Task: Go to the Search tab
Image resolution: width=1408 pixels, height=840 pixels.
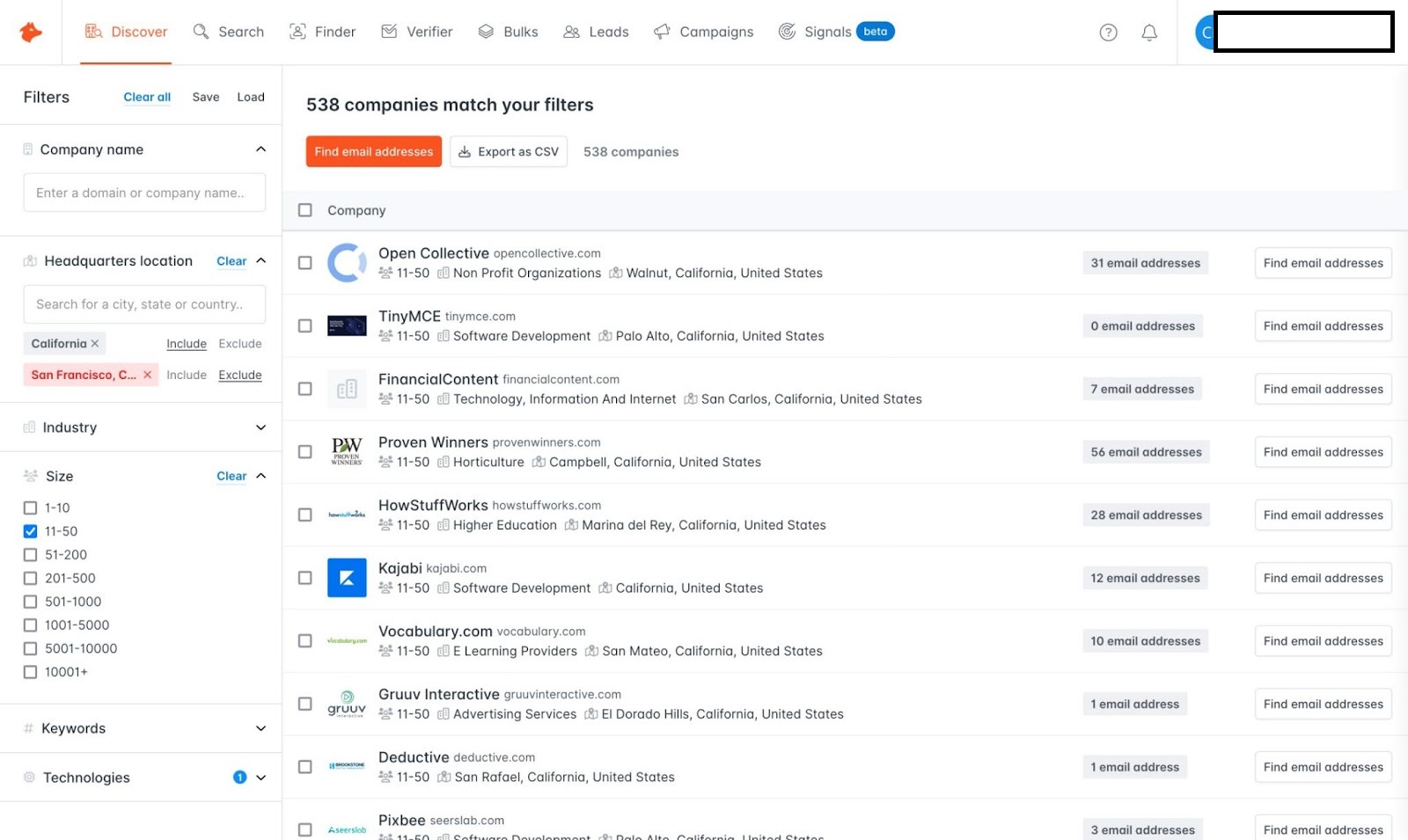Action: 229,32
